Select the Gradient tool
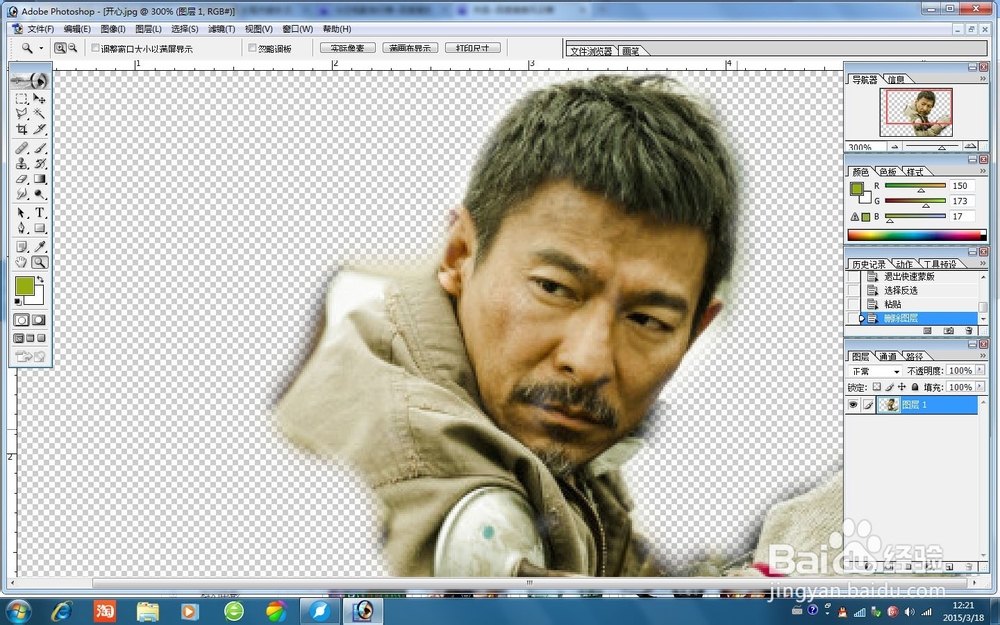The height and width of the screenshot is (625, 1000). pyautogui.click(x=40, y=179)
